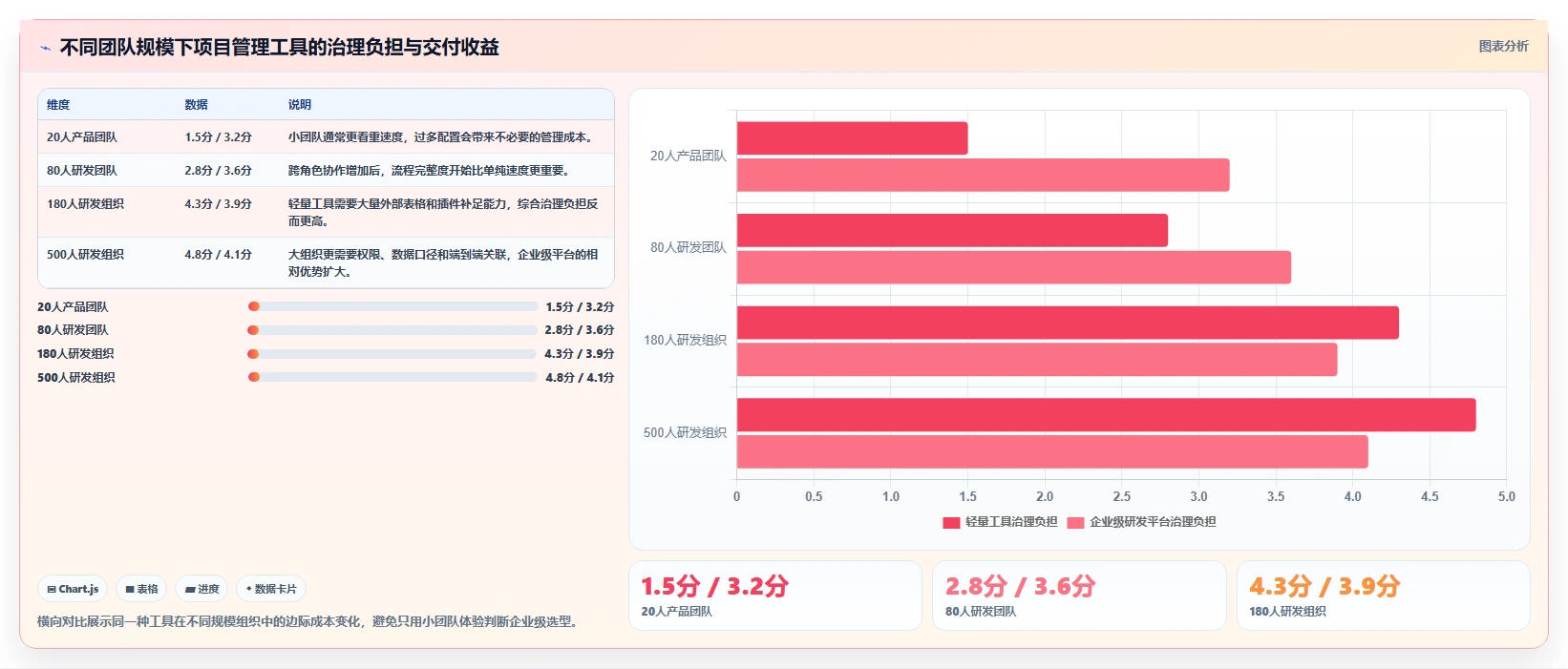Click table value 1.5分 / 3.2分
Viewport: 1568px width, 669px height.
219,137
